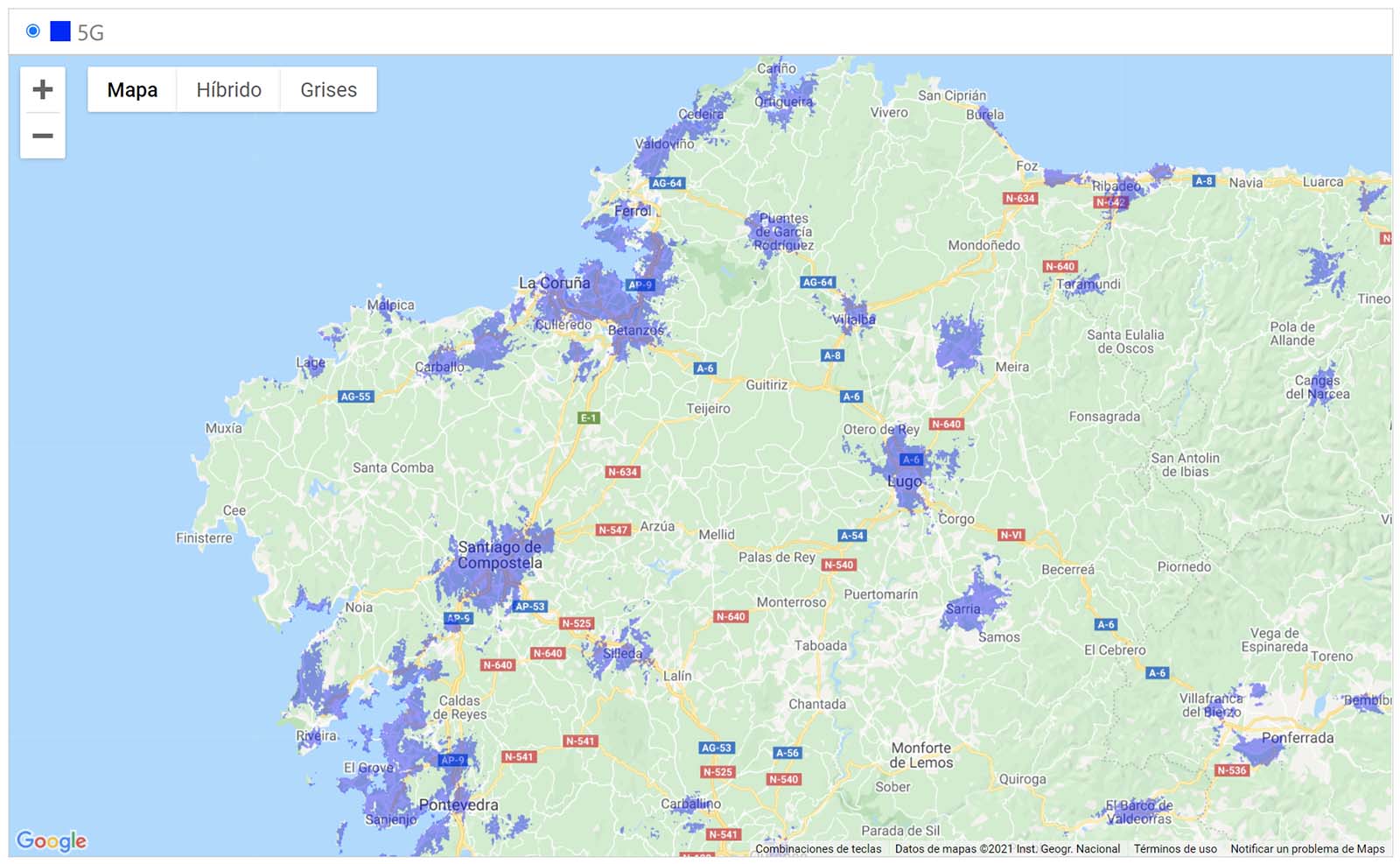Image resolution: width=1400 pixels, height=864 pixels.
Task: Click the green E-1 road shield
Action: point(589,418)
